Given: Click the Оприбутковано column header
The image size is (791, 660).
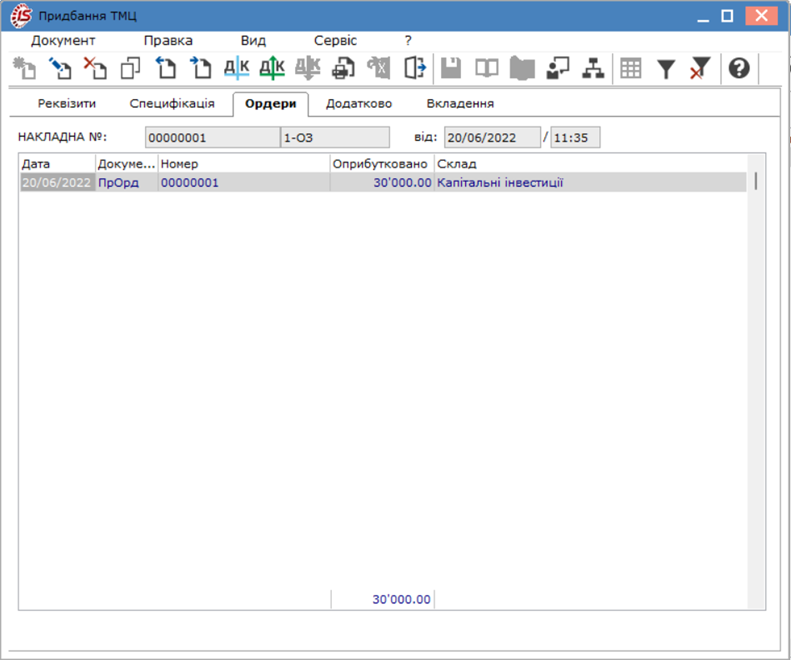Looking at the screenshot, I should 382,164.
